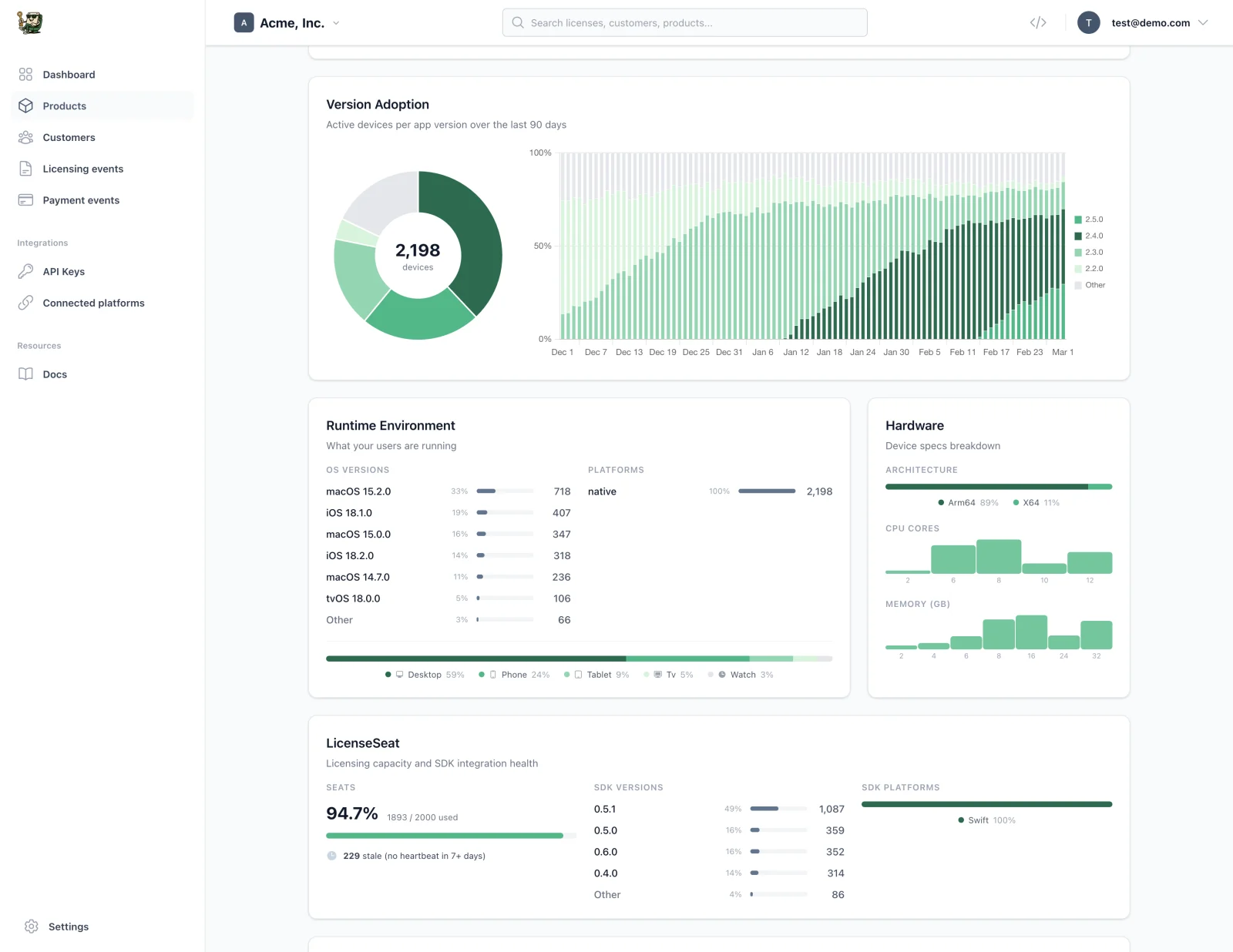This screenshot has width=1233, height=952.
Task: Navigate to the Payment events section
Action: 80,199
